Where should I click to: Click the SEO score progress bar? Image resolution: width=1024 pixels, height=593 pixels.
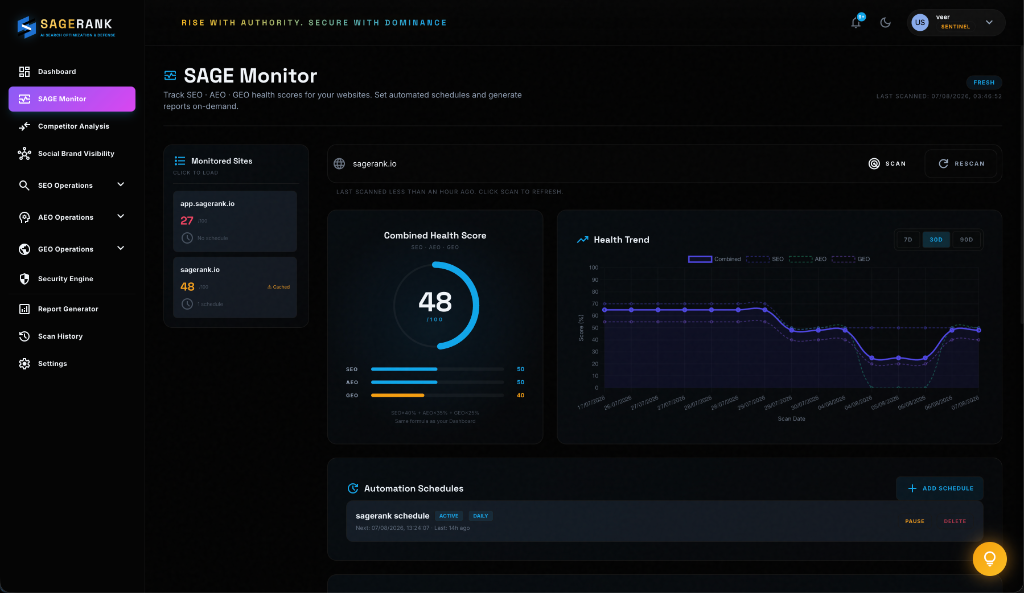point(437,369)
